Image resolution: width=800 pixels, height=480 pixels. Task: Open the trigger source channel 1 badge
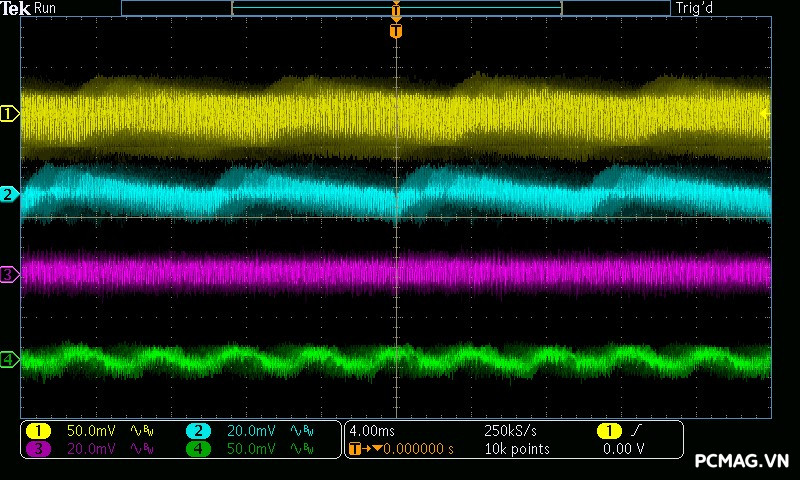click(x=609, y=430)
